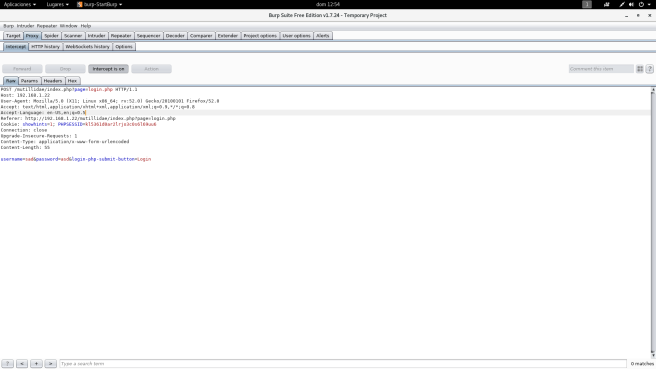Click the request editor vertical scrollbar
The image size is (656, 369).
(x=653, y=223)
